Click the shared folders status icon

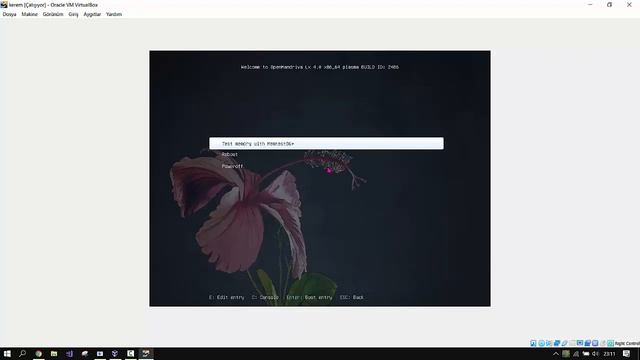[572, 343]
